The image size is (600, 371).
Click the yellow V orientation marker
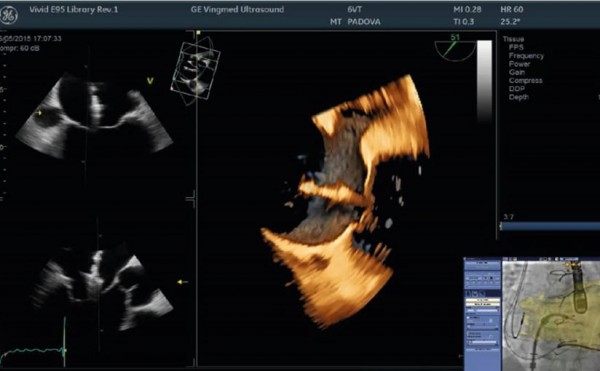150,81
